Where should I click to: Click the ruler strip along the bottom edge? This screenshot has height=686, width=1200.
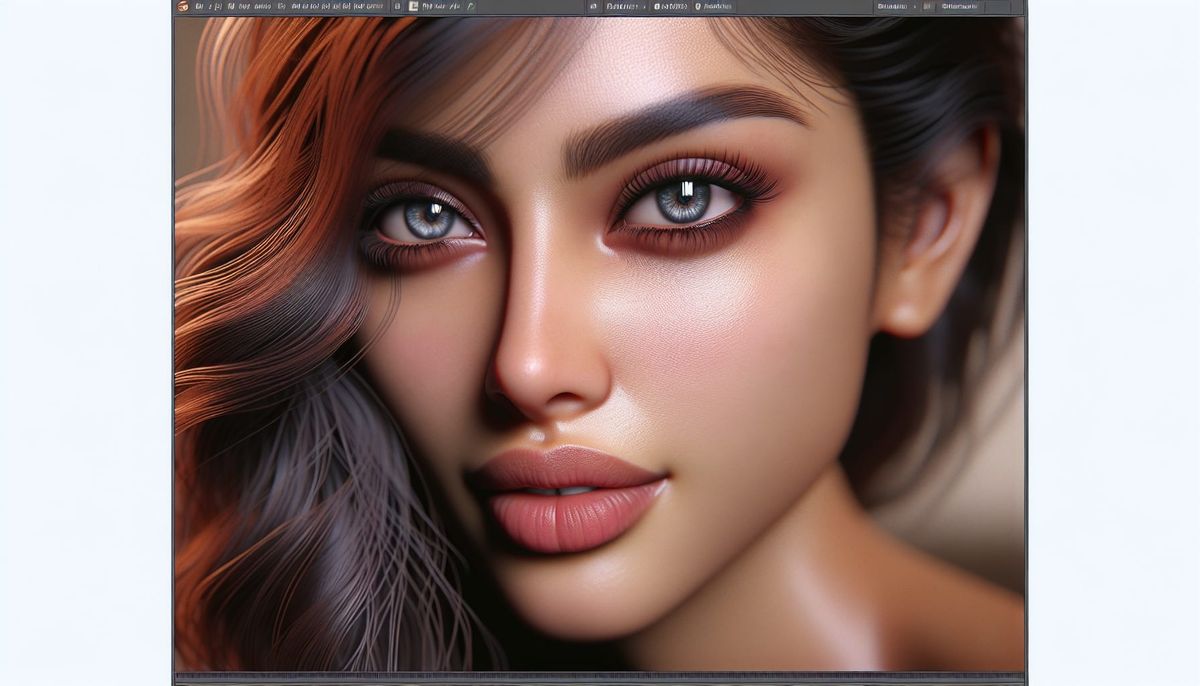[600, 678]
